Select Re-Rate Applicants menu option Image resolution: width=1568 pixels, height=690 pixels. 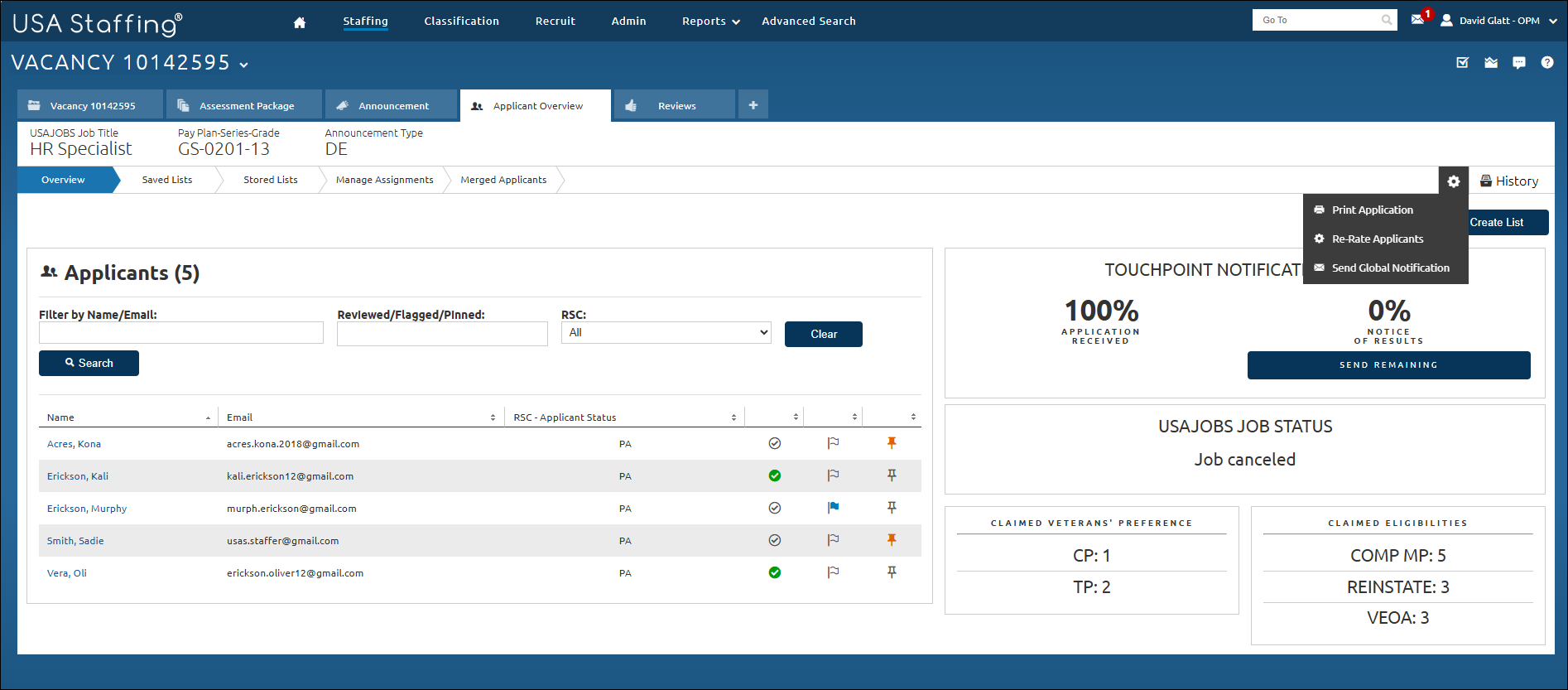(1377, 239)
